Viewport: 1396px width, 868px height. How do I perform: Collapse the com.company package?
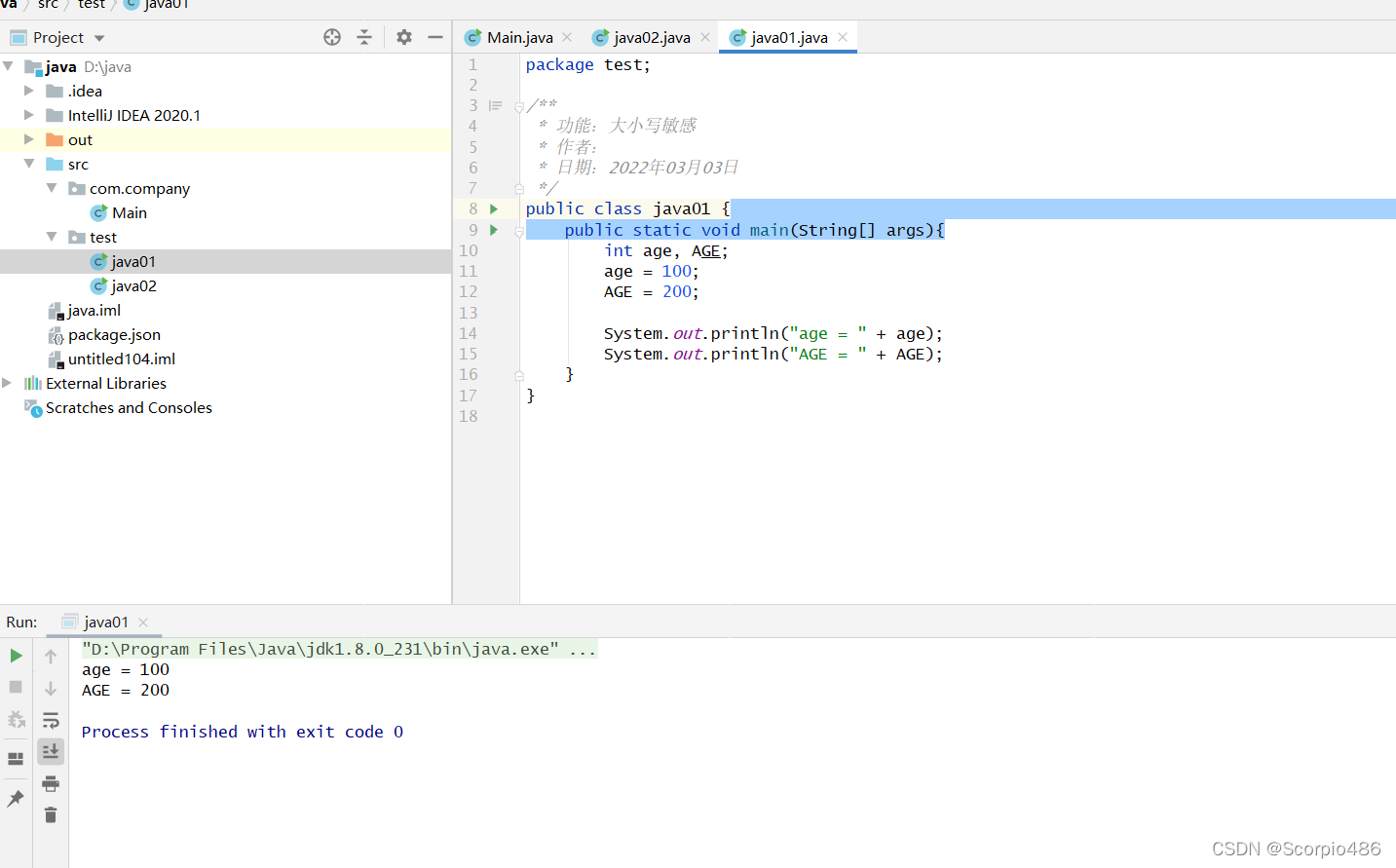(x=52, y=188)
